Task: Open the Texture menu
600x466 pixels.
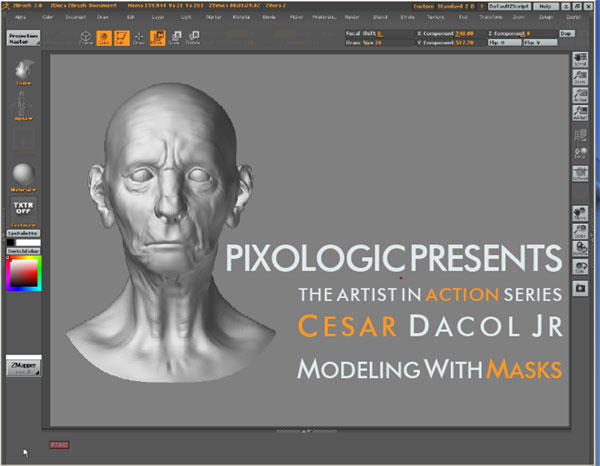Action: 435,17
